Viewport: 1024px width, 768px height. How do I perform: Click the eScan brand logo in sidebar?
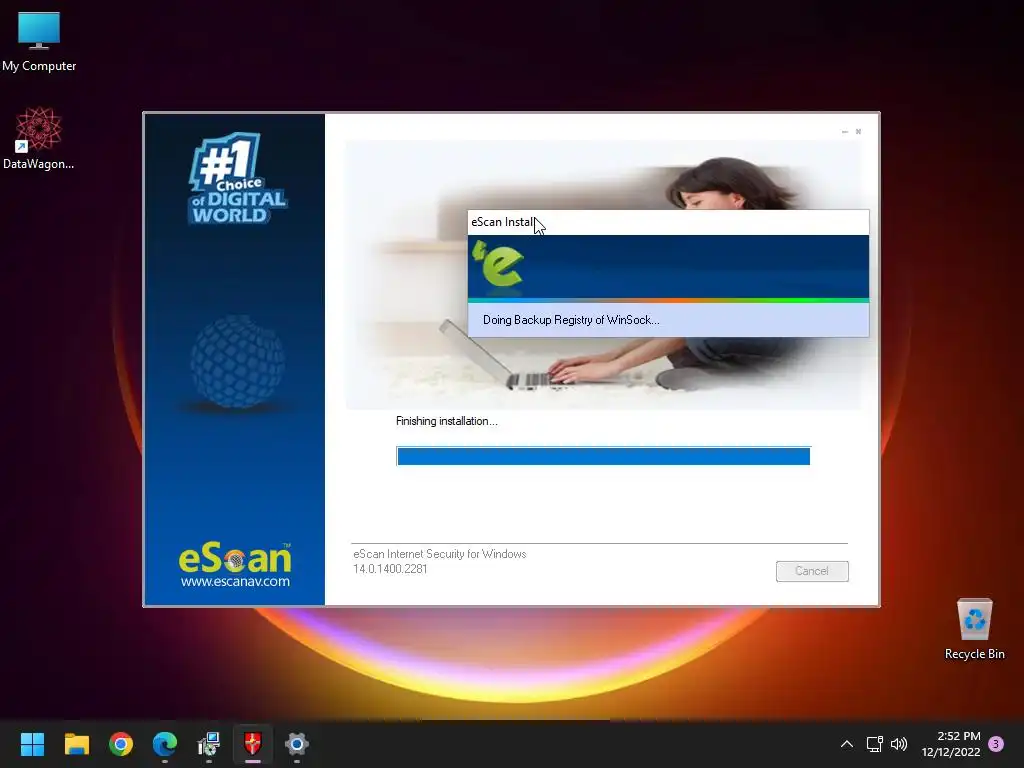coord(235,558)
